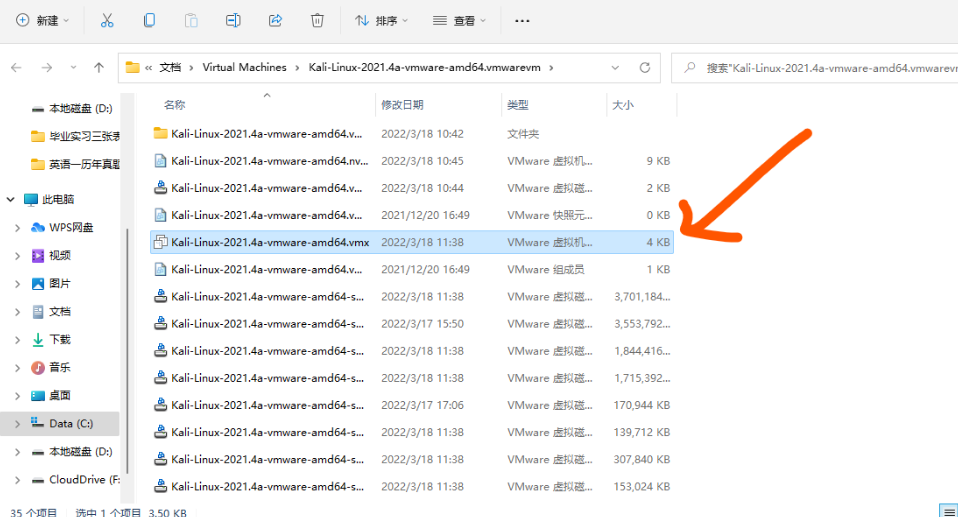Screen dimensions: 958x517
Task: Click the disk icon of the 170,944 KB file
Action: (161, 405)
